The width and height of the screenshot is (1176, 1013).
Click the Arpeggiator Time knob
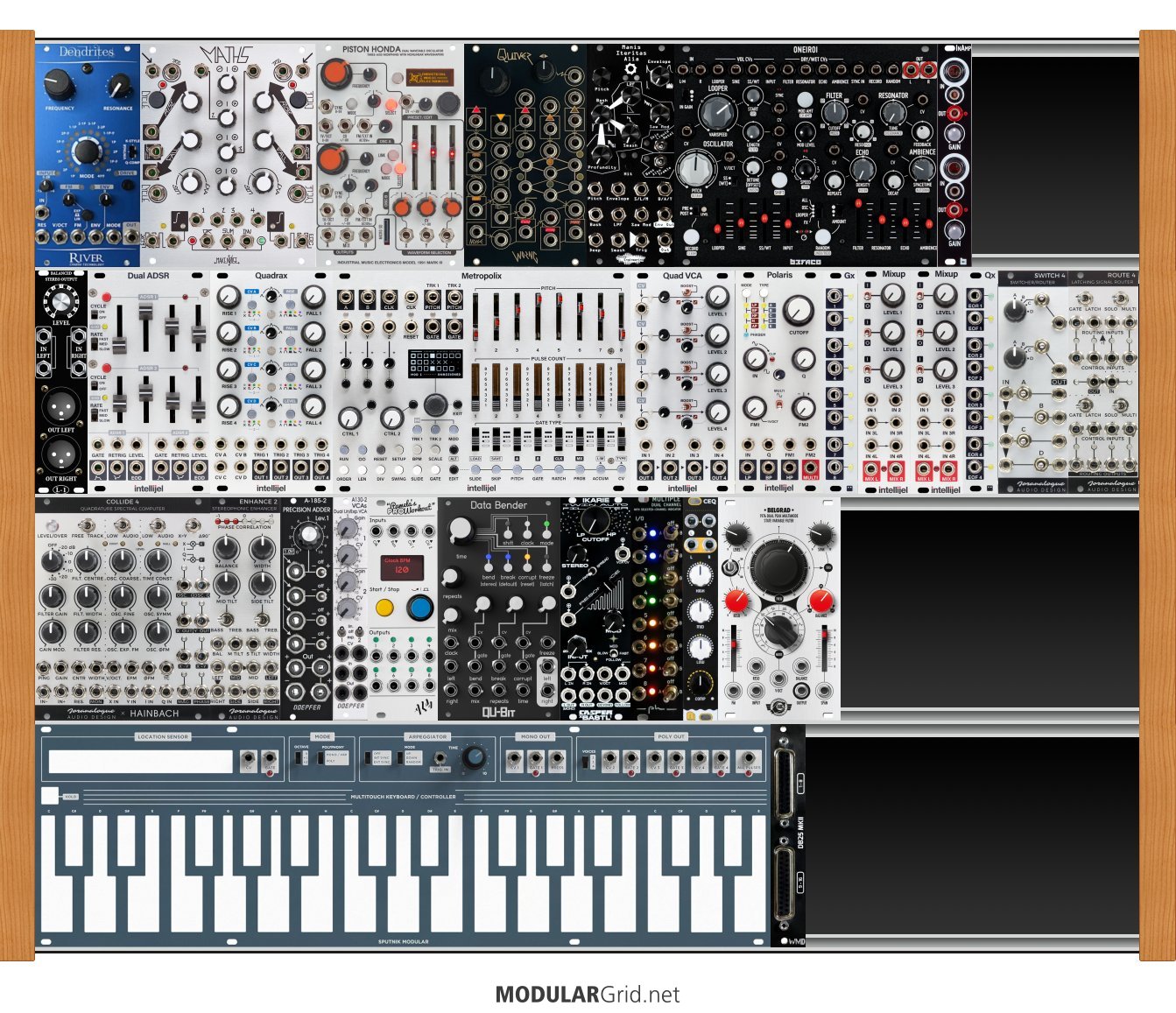474,757
